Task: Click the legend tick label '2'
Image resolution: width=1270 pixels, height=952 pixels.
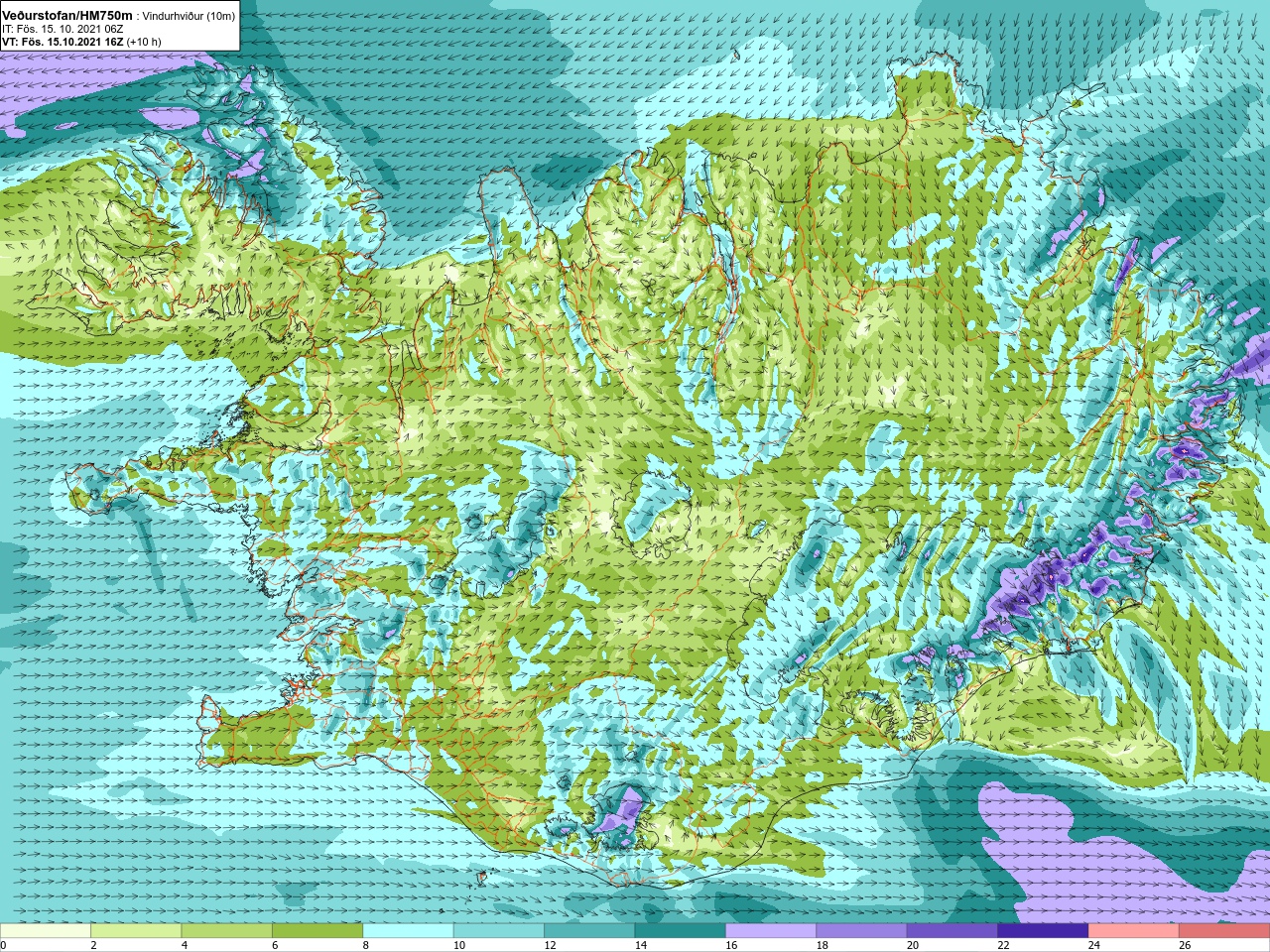Action: pos(93,945)
